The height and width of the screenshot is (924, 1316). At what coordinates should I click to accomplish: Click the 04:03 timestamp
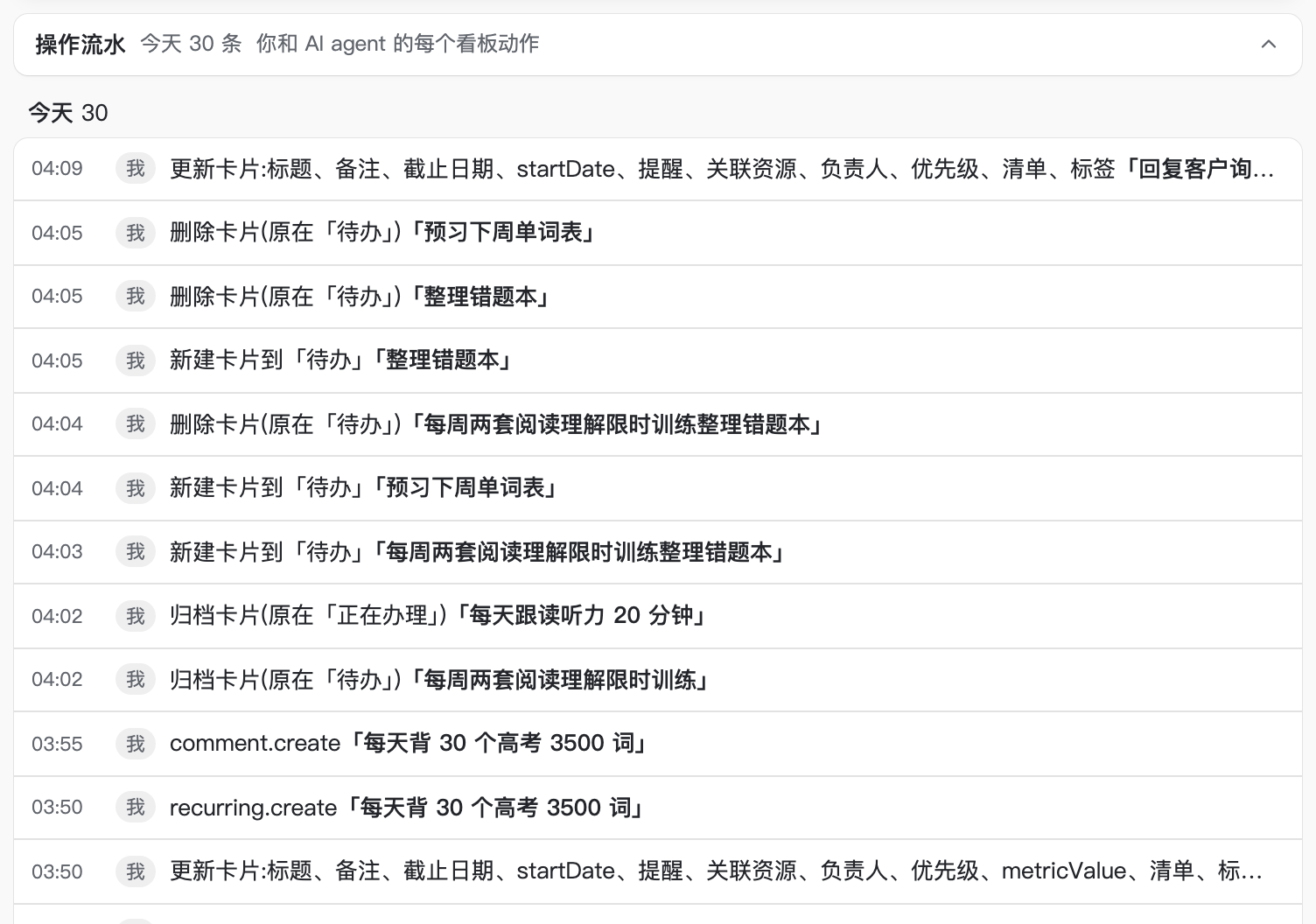[57, 551]
